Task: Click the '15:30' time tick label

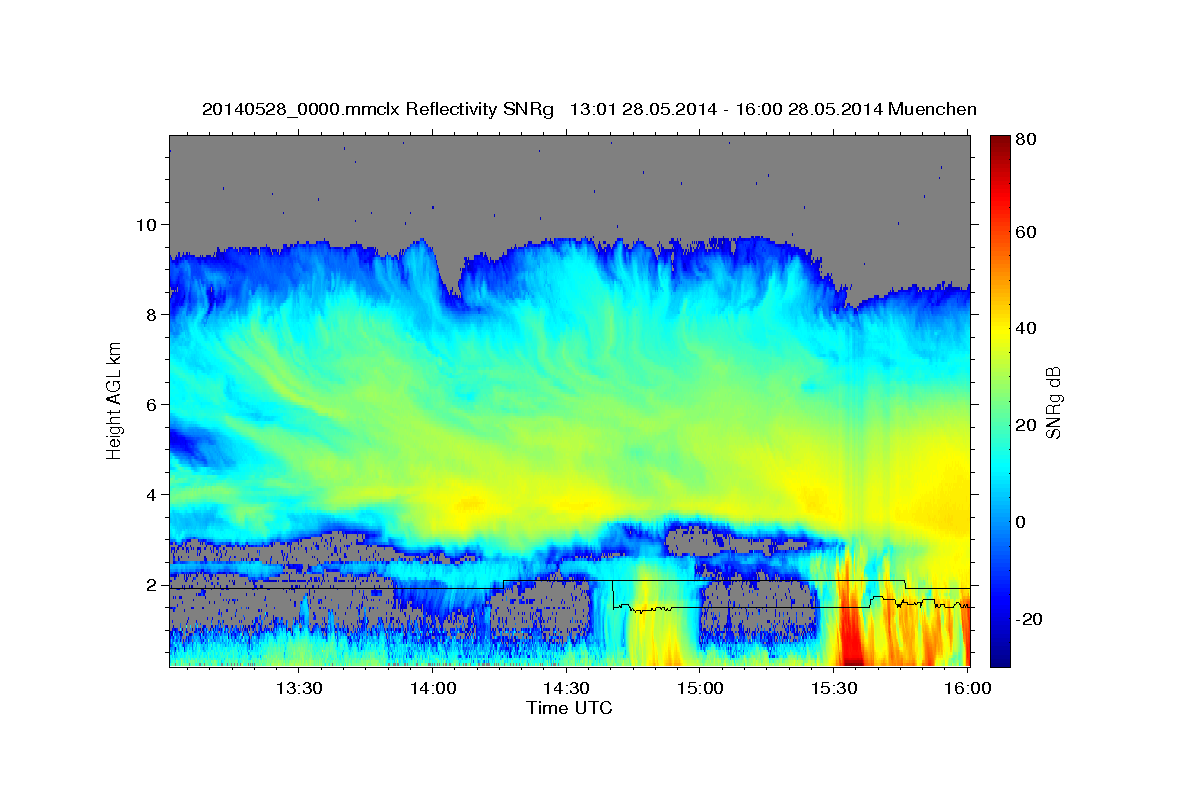Action: (x=834, y=689)
